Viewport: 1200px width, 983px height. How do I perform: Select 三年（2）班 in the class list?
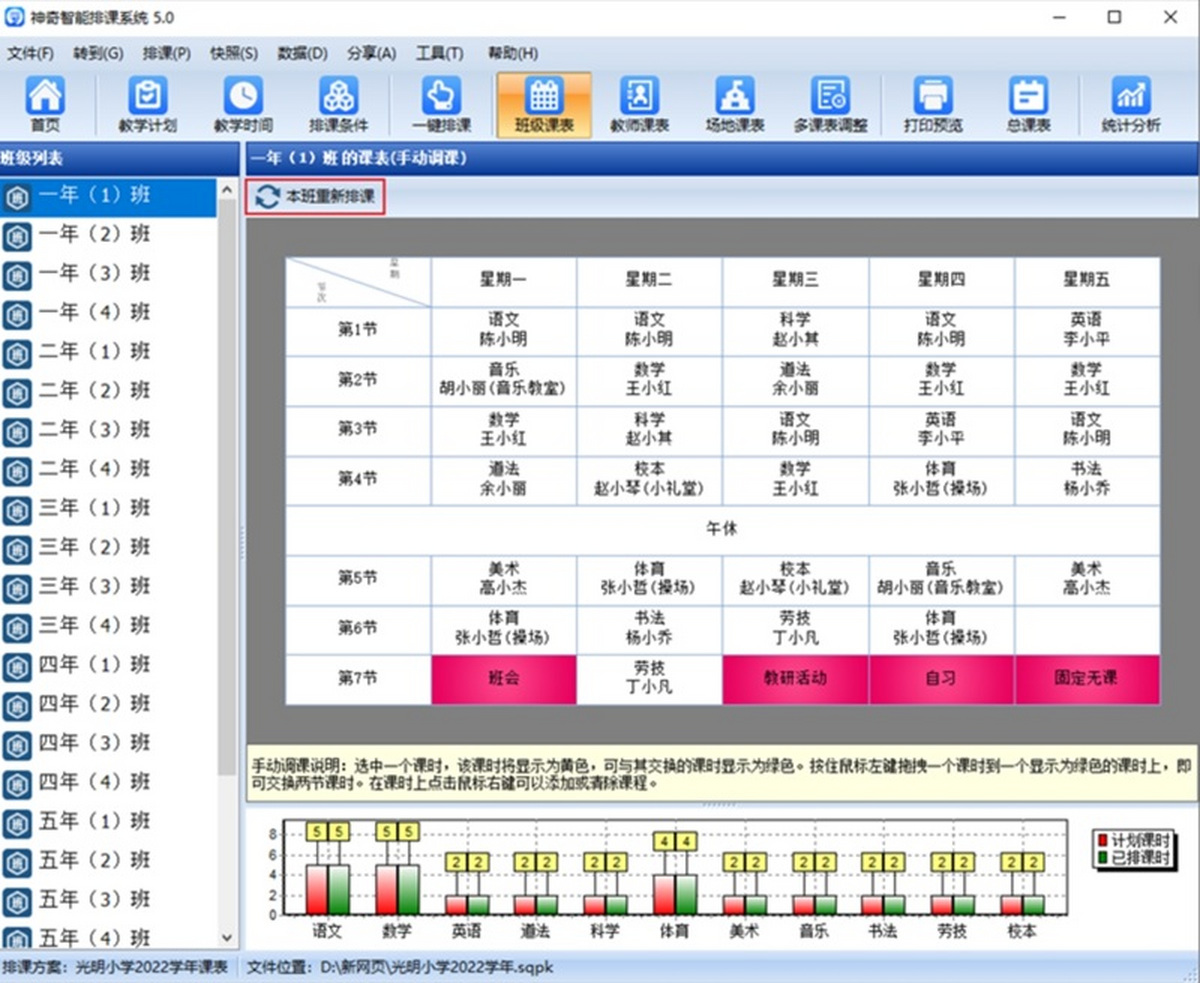click(108, 549)
